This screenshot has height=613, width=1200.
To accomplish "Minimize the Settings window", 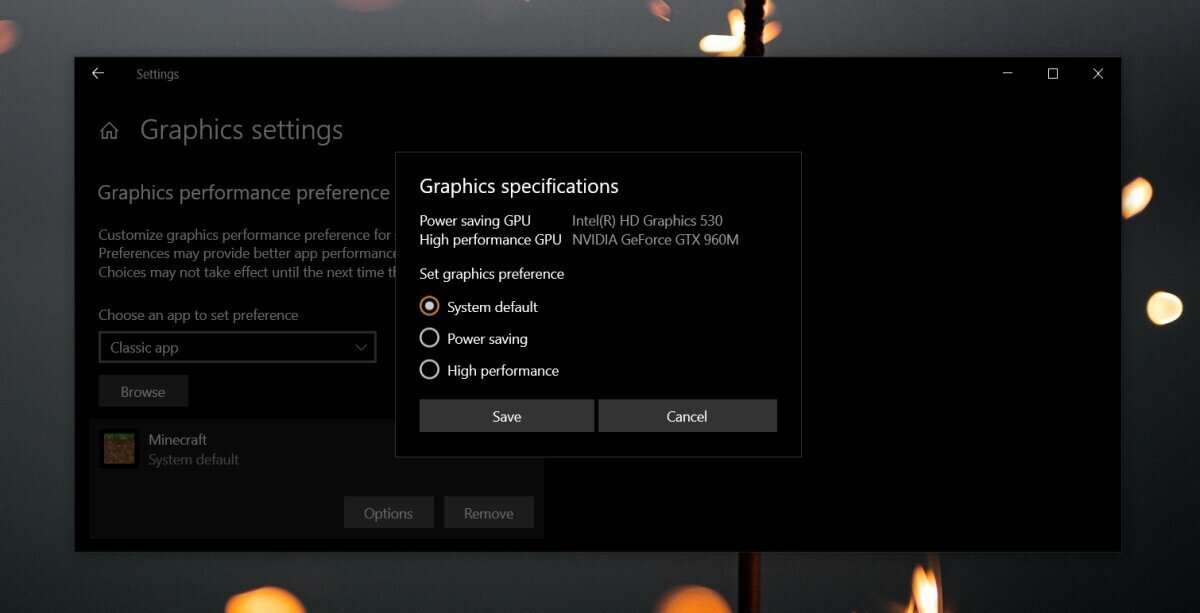I will click(x=1007, y=74).
